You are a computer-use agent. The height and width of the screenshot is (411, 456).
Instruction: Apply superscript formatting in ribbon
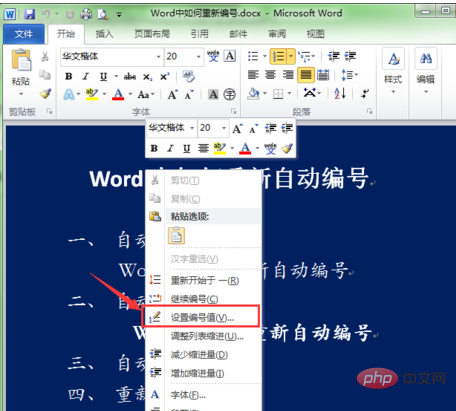pos(165,77)
